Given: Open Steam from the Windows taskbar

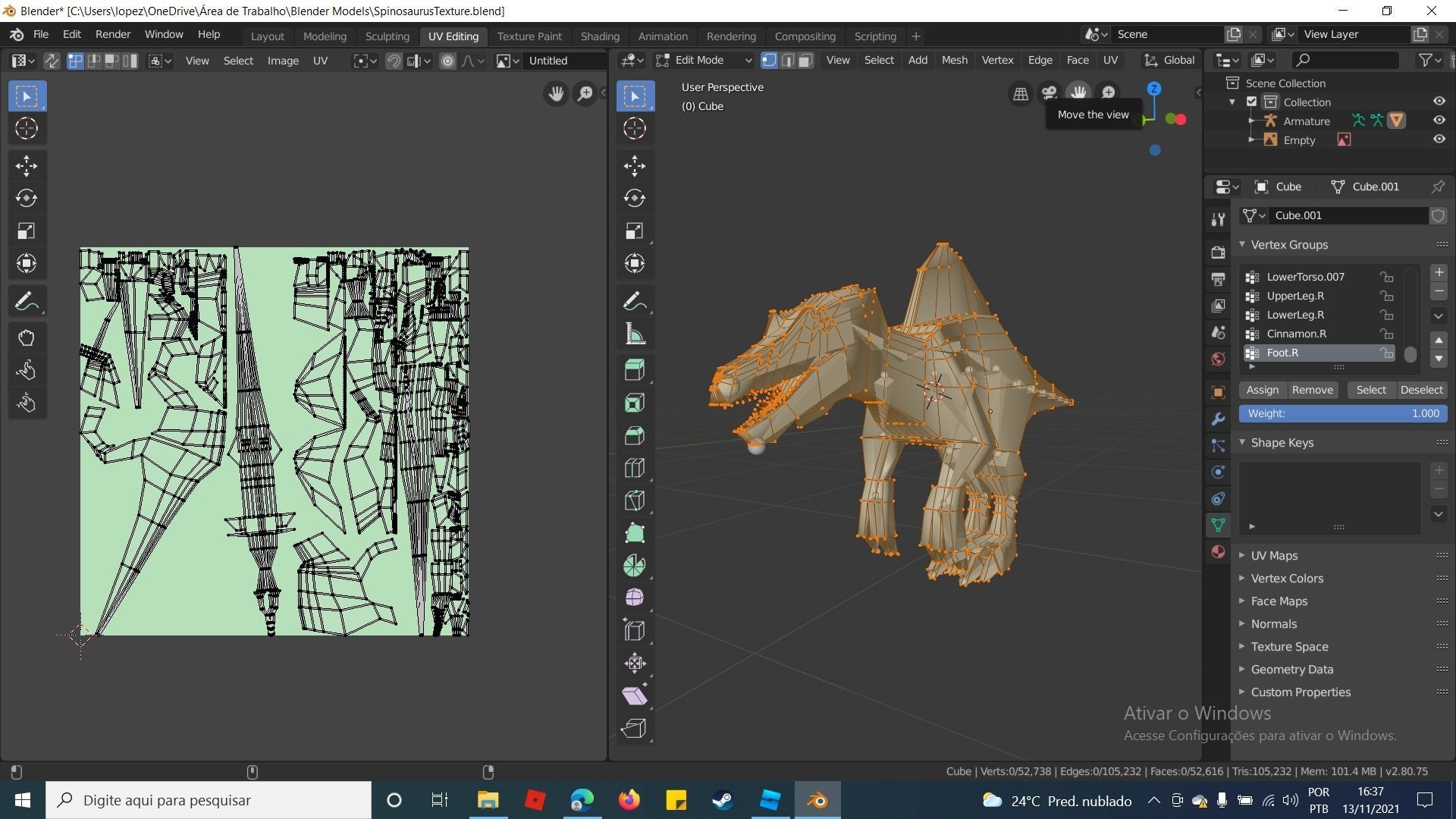Looking at the screenshot, I should click(723, 800).
